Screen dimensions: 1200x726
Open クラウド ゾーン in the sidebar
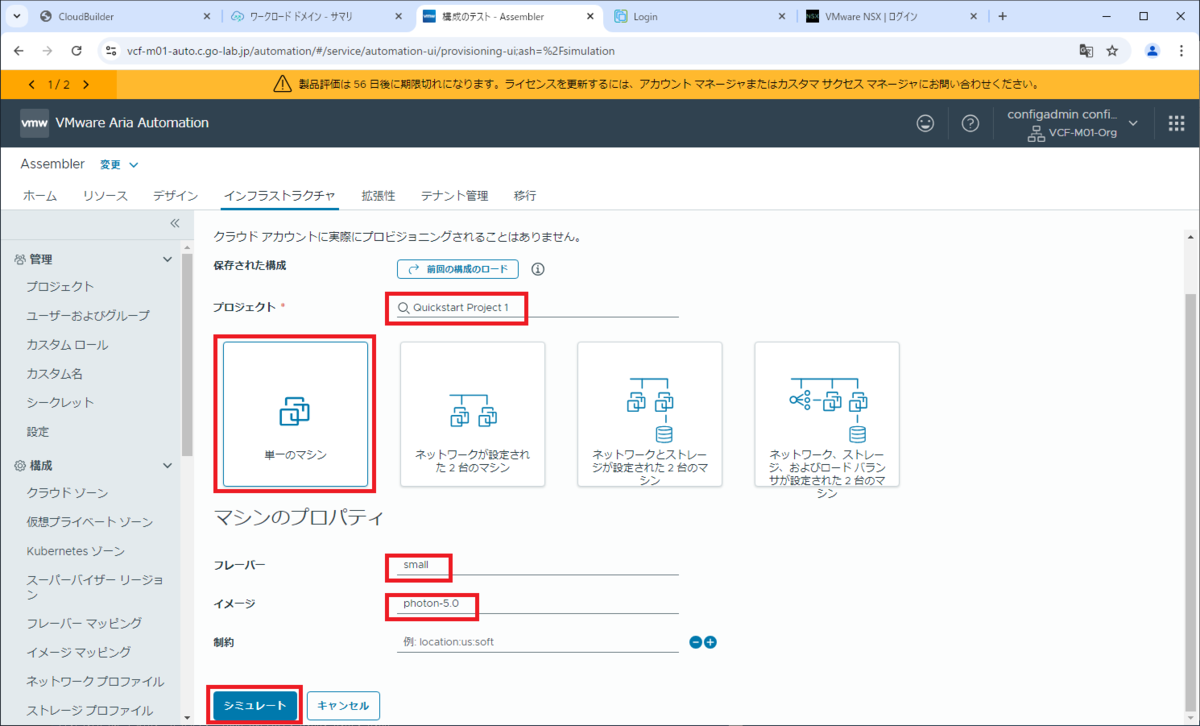pos(67,493)
